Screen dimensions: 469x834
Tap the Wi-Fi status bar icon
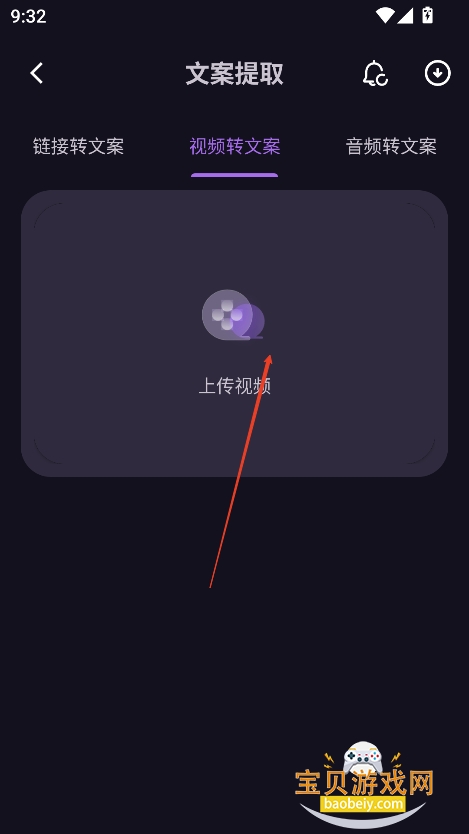(384, 15)
